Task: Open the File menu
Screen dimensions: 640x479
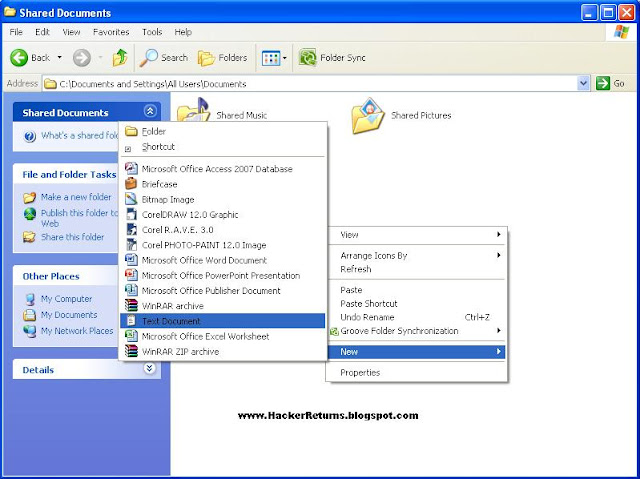Action: tap(16, 32)
